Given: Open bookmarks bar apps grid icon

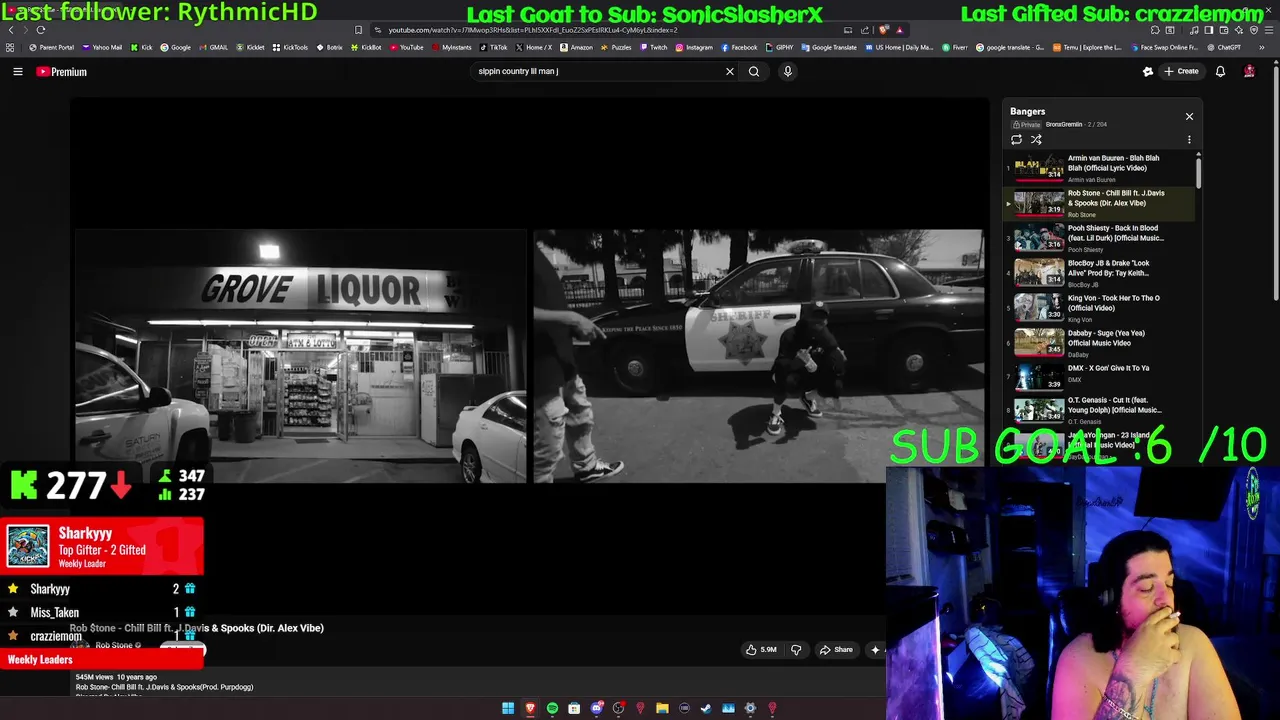Looking at the screenshot, I should pyautogui.click(x=11, y=47).
